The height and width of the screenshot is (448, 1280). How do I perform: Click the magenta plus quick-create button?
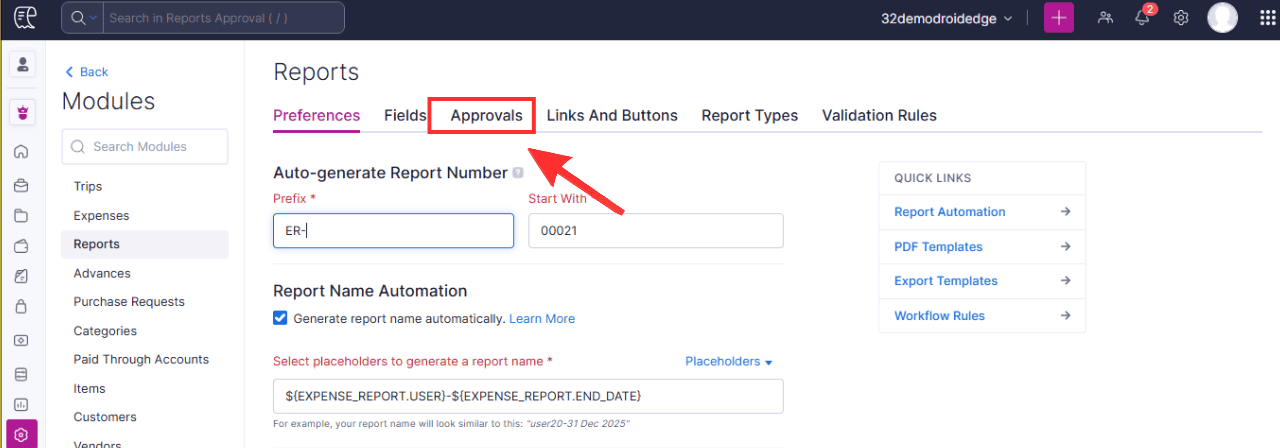[x=1059, y=18]
